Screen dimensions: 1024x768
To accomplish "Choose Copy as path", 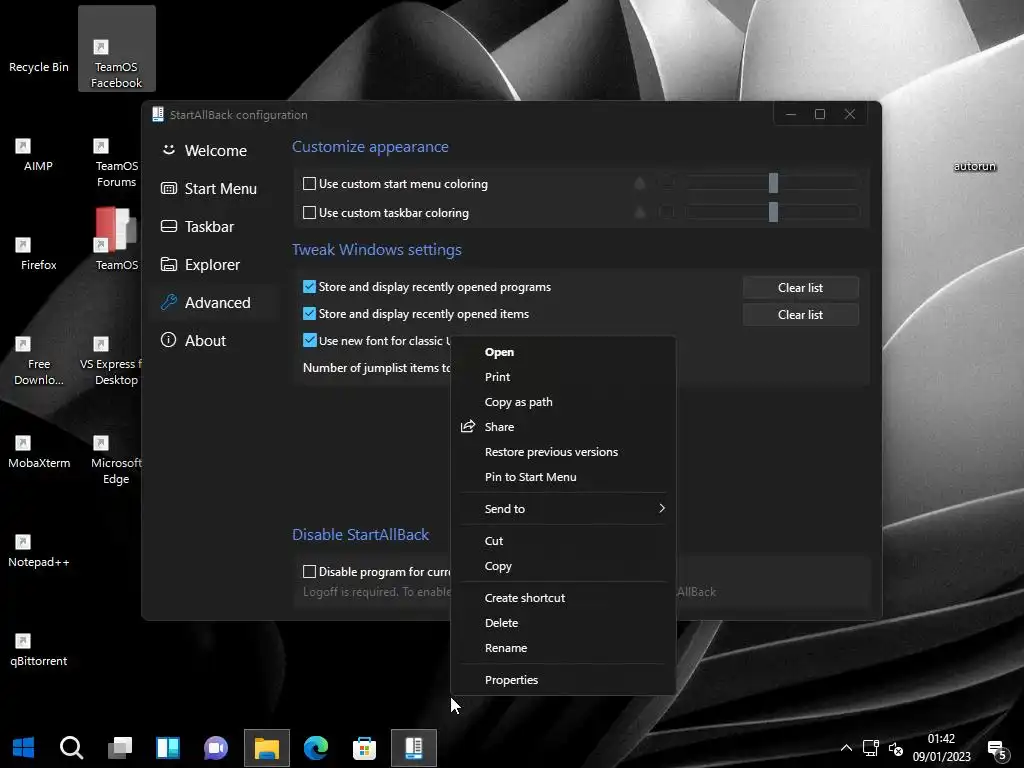I will 563,402.
